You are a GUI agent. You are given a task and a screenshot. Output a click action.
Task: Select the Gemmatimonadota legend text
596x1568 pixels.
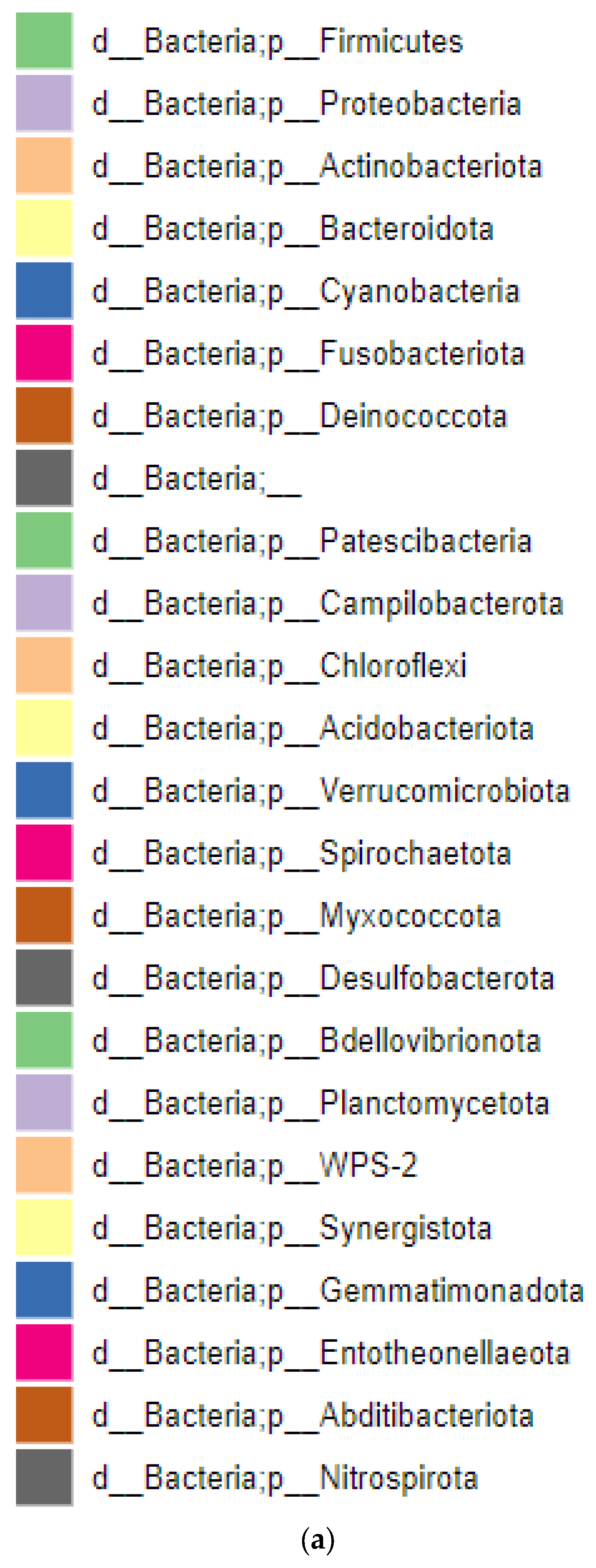(338, 1290)
